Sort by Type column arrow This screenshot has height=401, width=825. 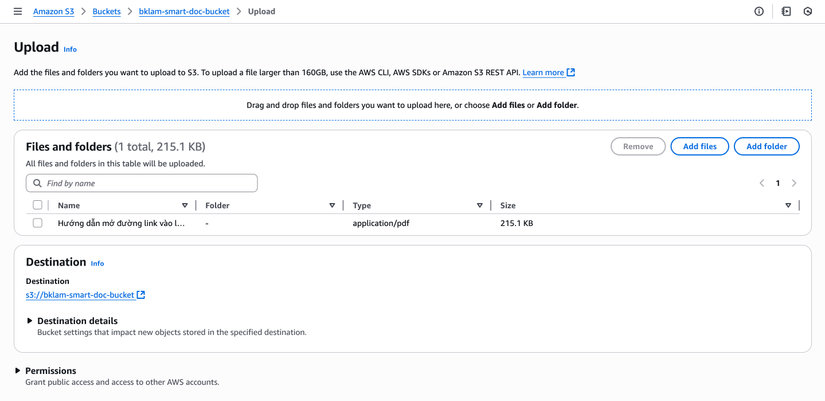coord(480,206)
